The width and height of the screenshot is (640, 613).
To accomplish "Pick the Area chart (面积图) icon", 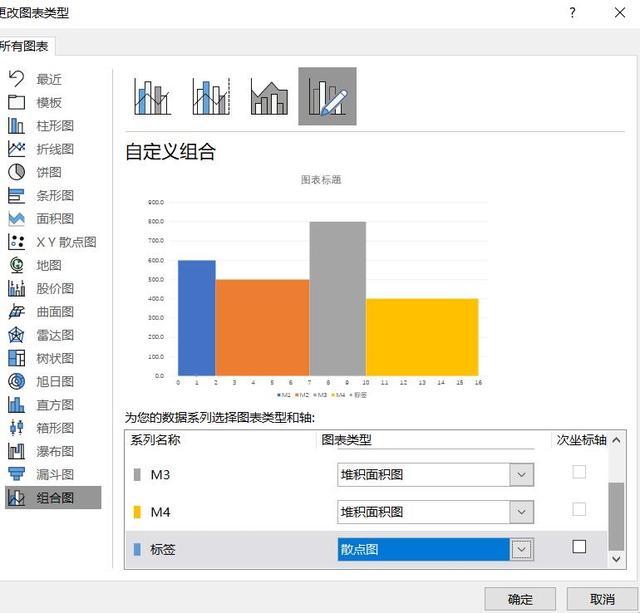I will click(16, 219).
